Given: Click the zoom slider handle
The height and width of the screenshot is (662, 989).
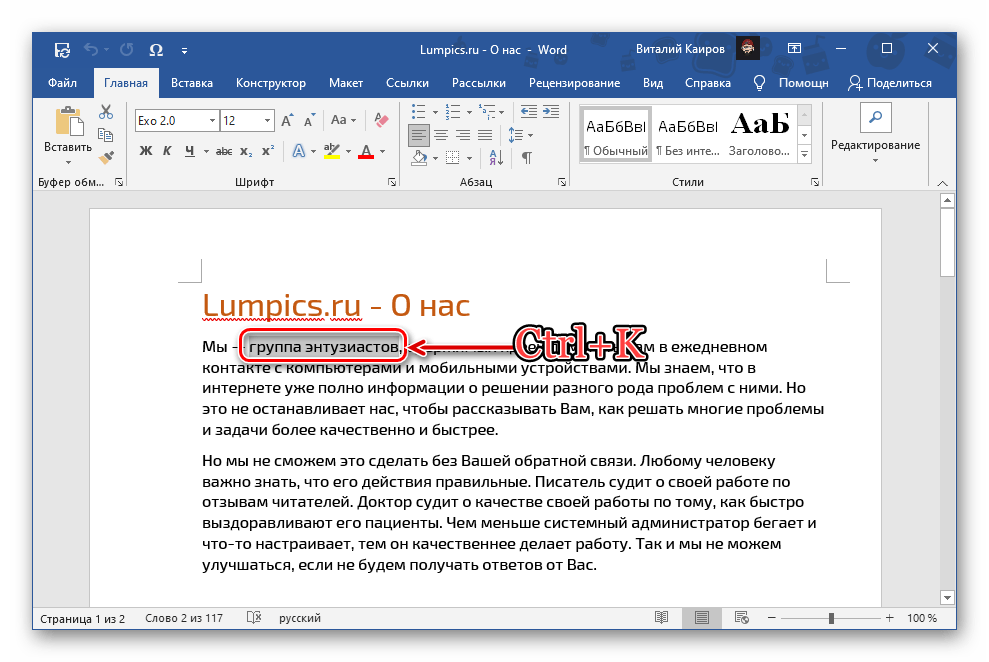Looking at the screenshot, I should pos(831,618).
